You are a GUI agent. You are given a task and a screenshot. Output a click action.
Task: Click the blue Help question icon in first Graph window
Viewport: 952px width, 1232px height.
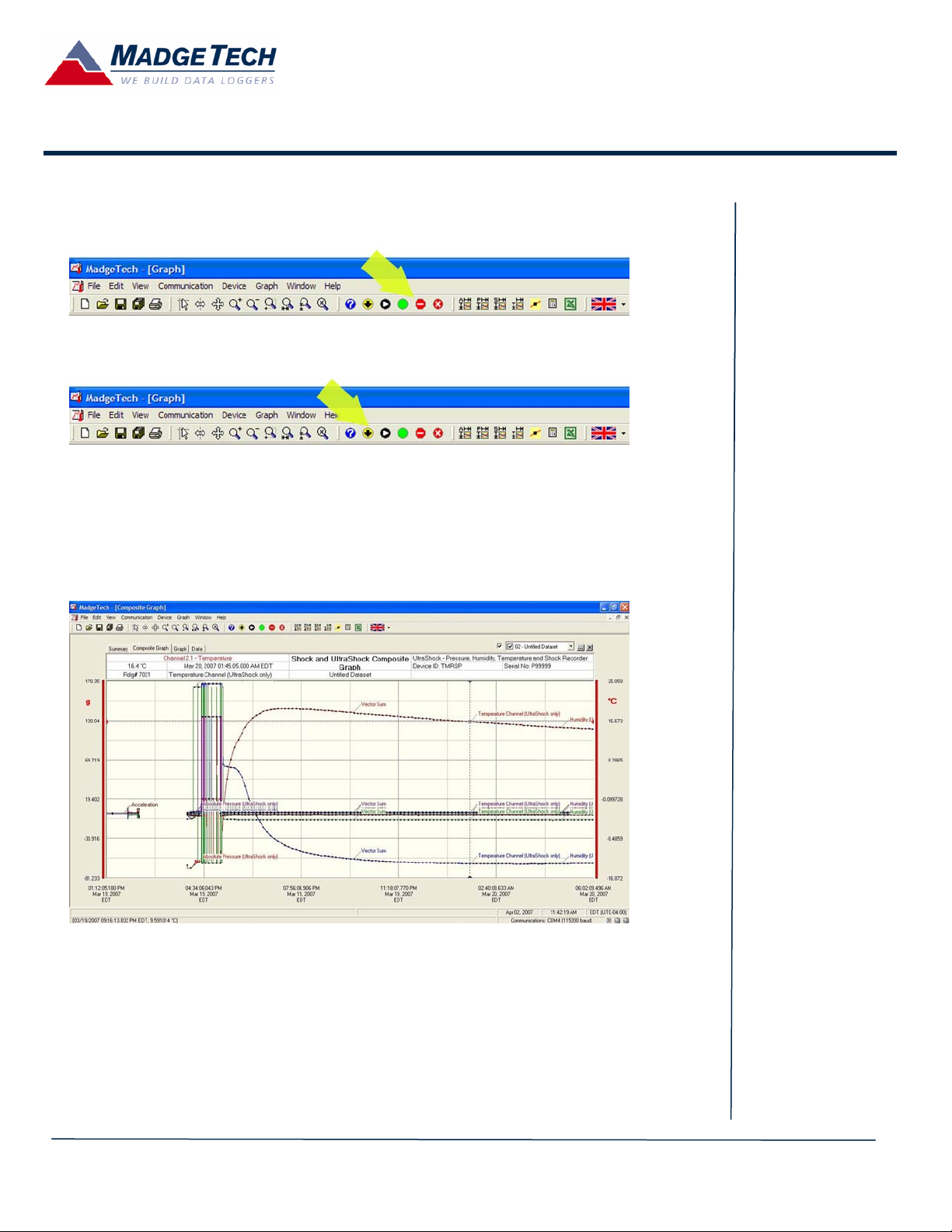coord(350,304)
